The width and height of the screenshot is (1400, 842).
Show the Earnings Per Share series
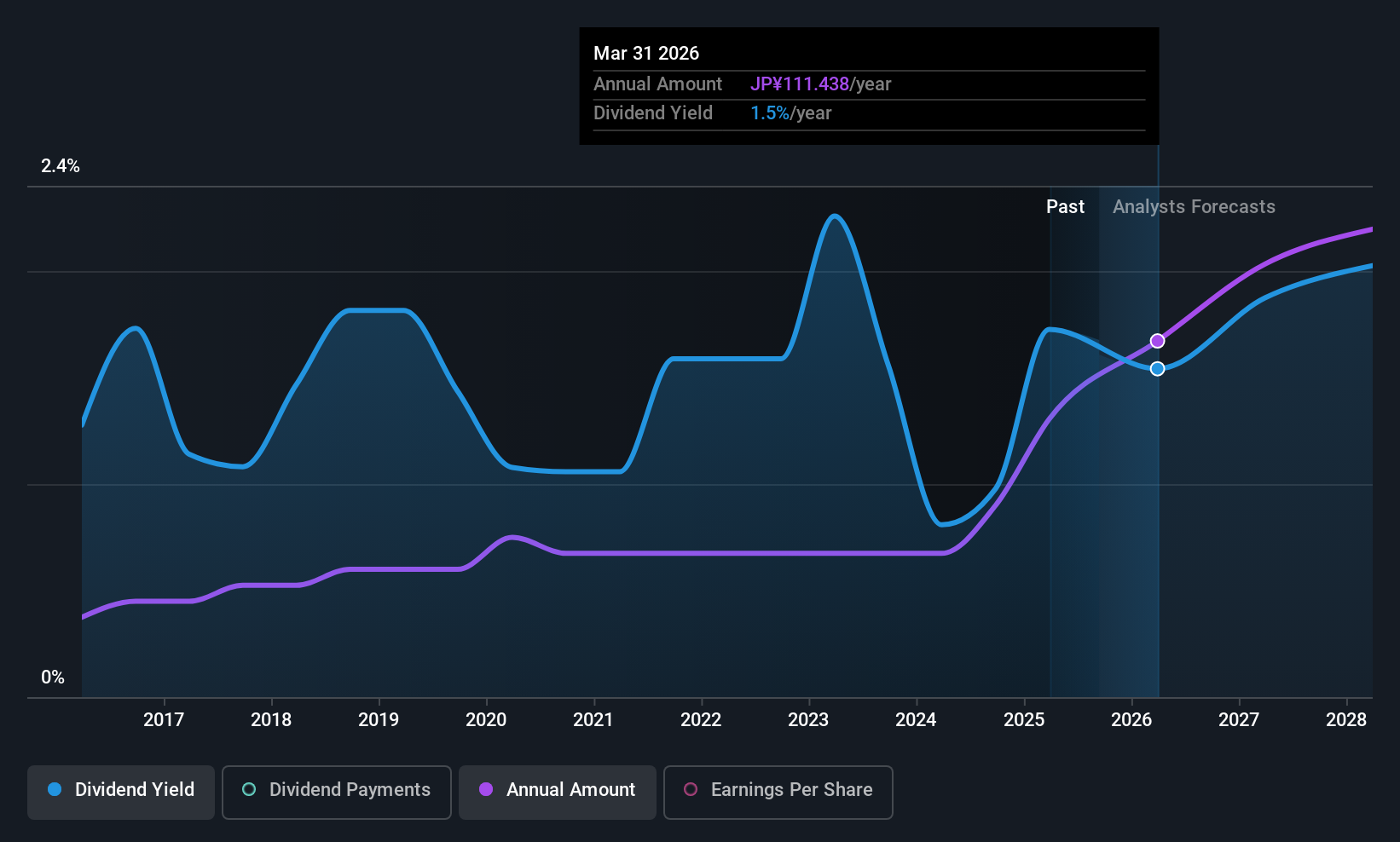click(x=778, y=792)
